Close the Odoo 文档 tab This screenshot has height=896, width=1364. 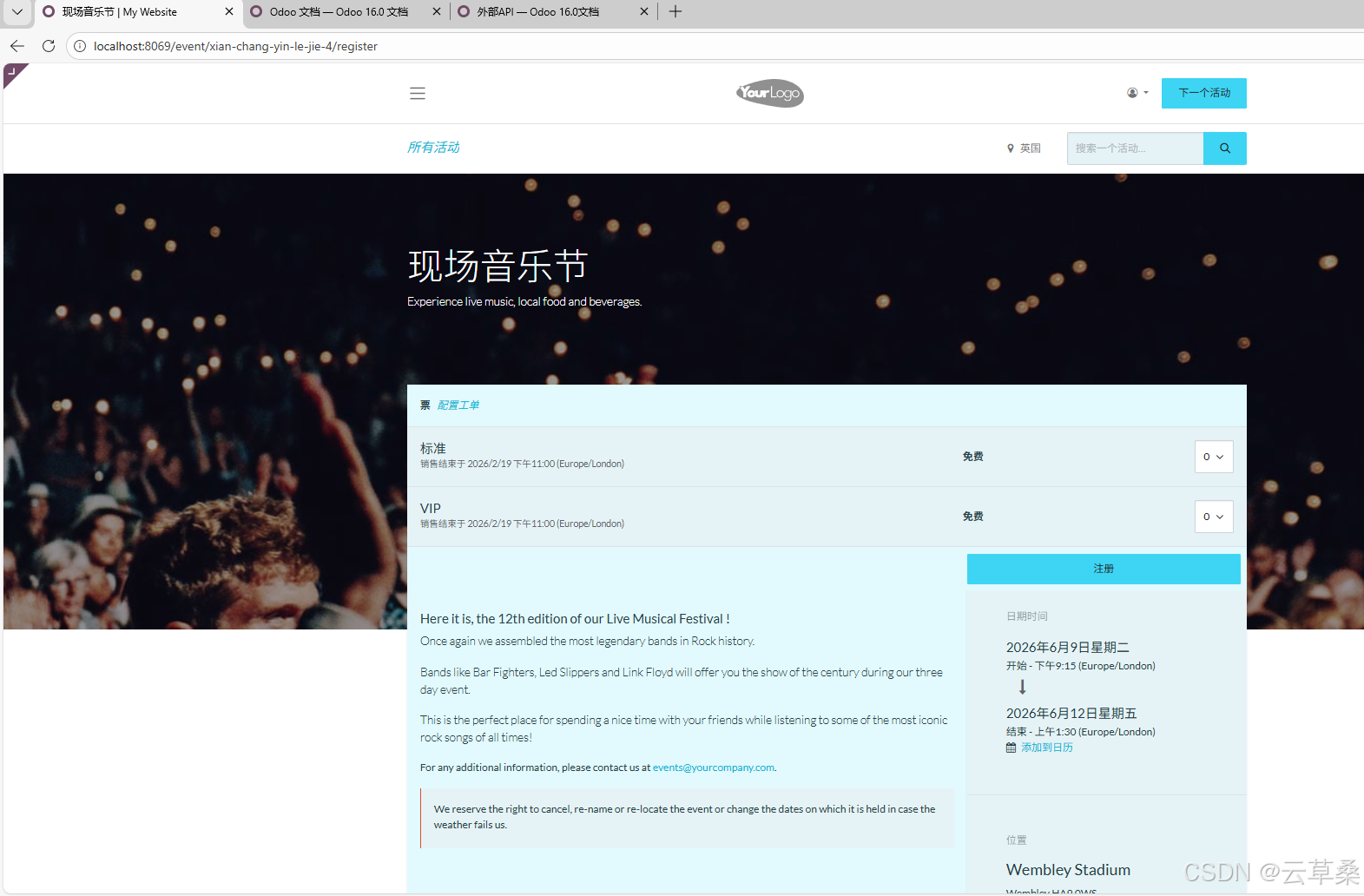tap(437, 12)
